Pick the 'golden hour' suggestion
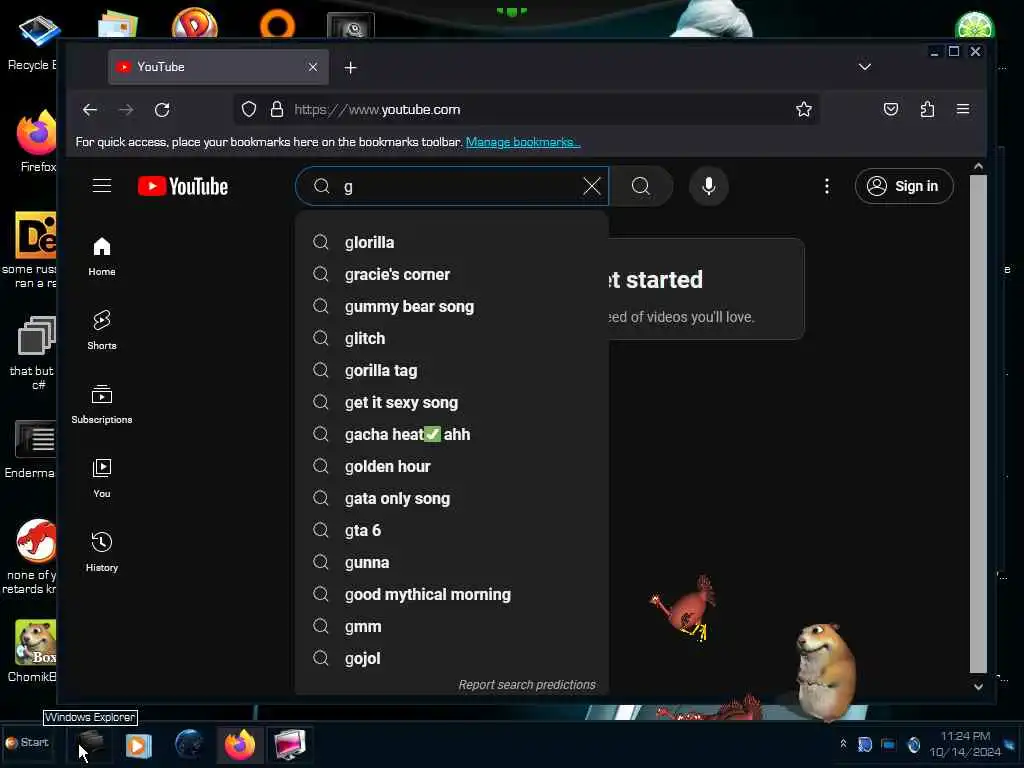The image size is (1024, 768). click(x=452, y=466)
